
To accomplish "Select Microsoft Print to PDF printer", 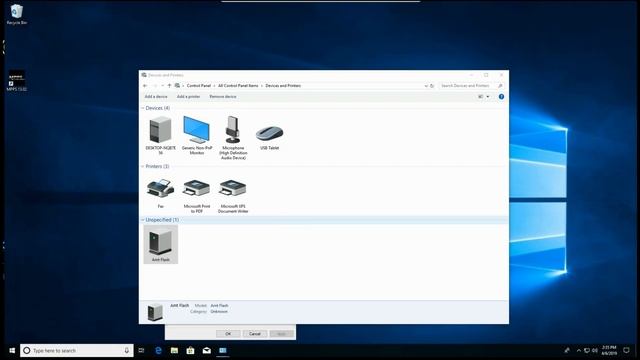I will (197, 196).
